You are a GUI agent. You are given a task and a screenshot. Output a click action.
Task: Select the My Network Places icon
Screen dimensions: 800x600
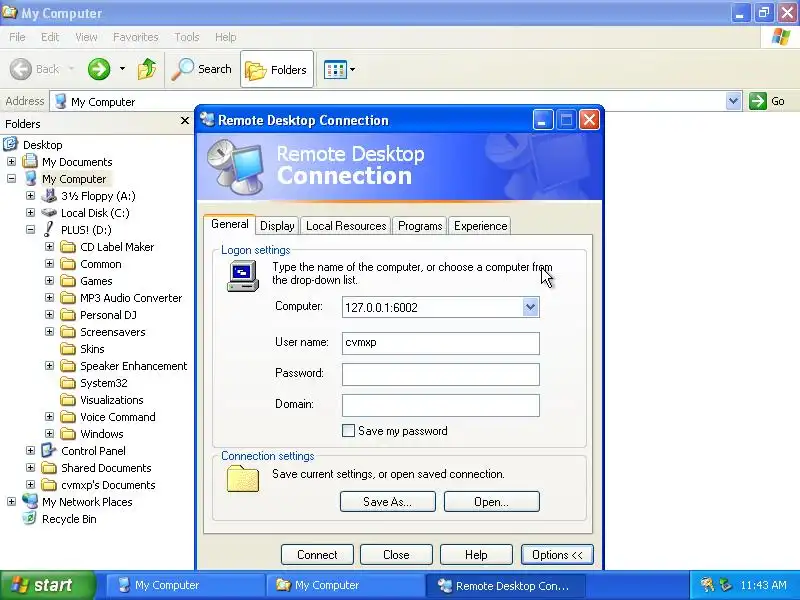[x=30, y=502]
